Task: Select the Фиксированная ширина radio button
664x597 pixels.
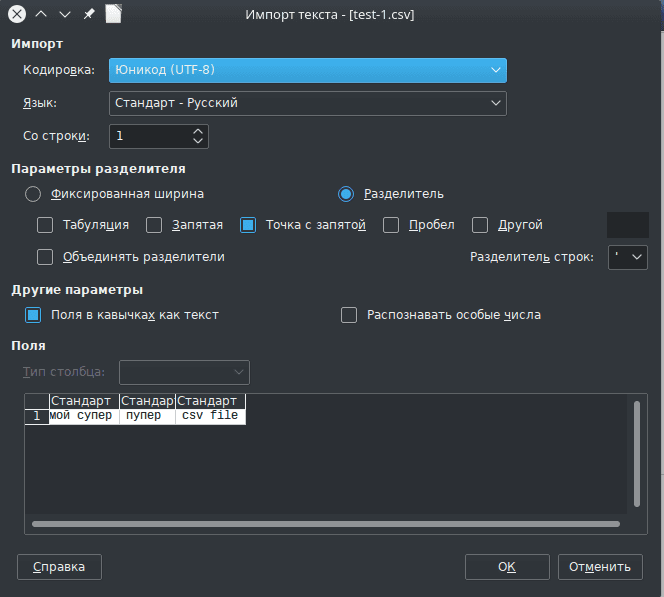Action: pos(33,194)
